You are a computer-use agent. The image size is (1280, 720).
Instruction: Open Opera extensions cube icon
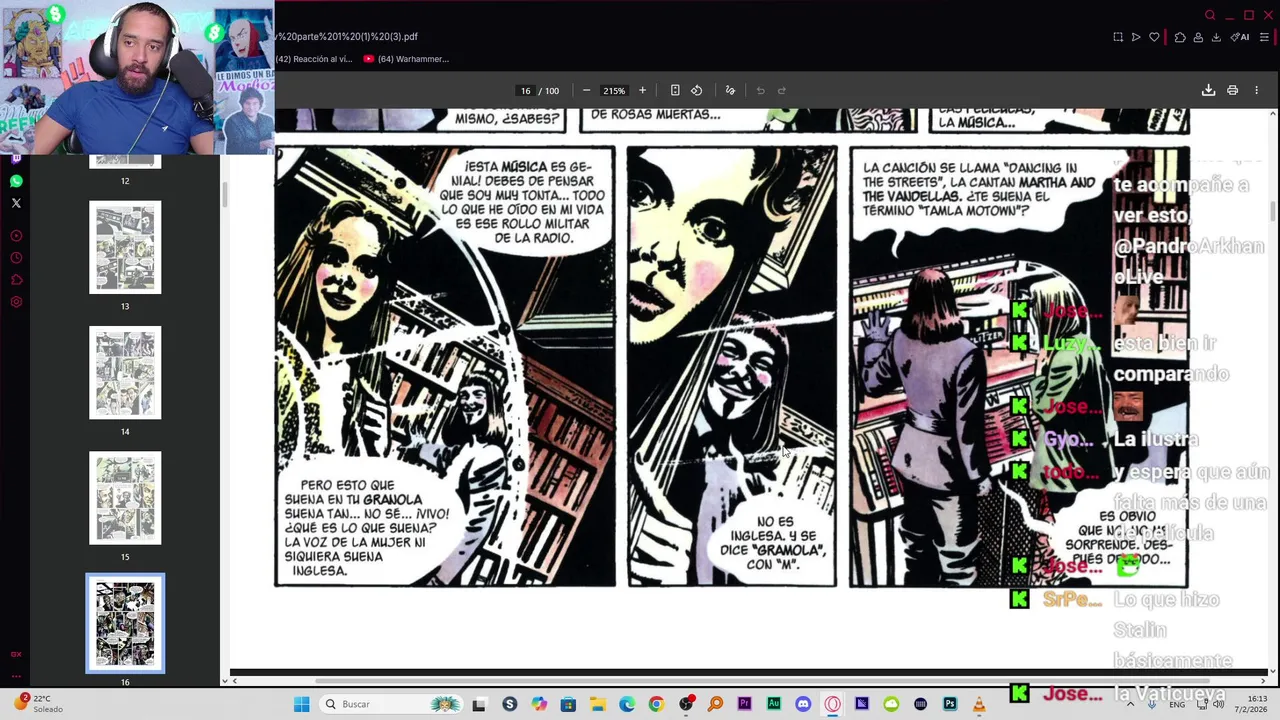pos(1180,37)
